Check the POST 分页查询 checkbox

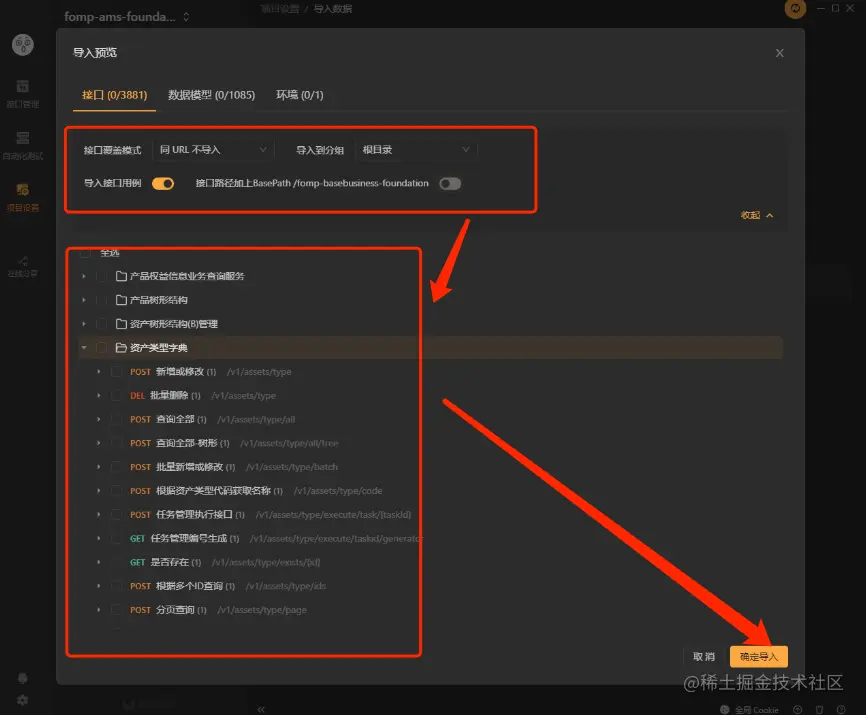point(117,610)
